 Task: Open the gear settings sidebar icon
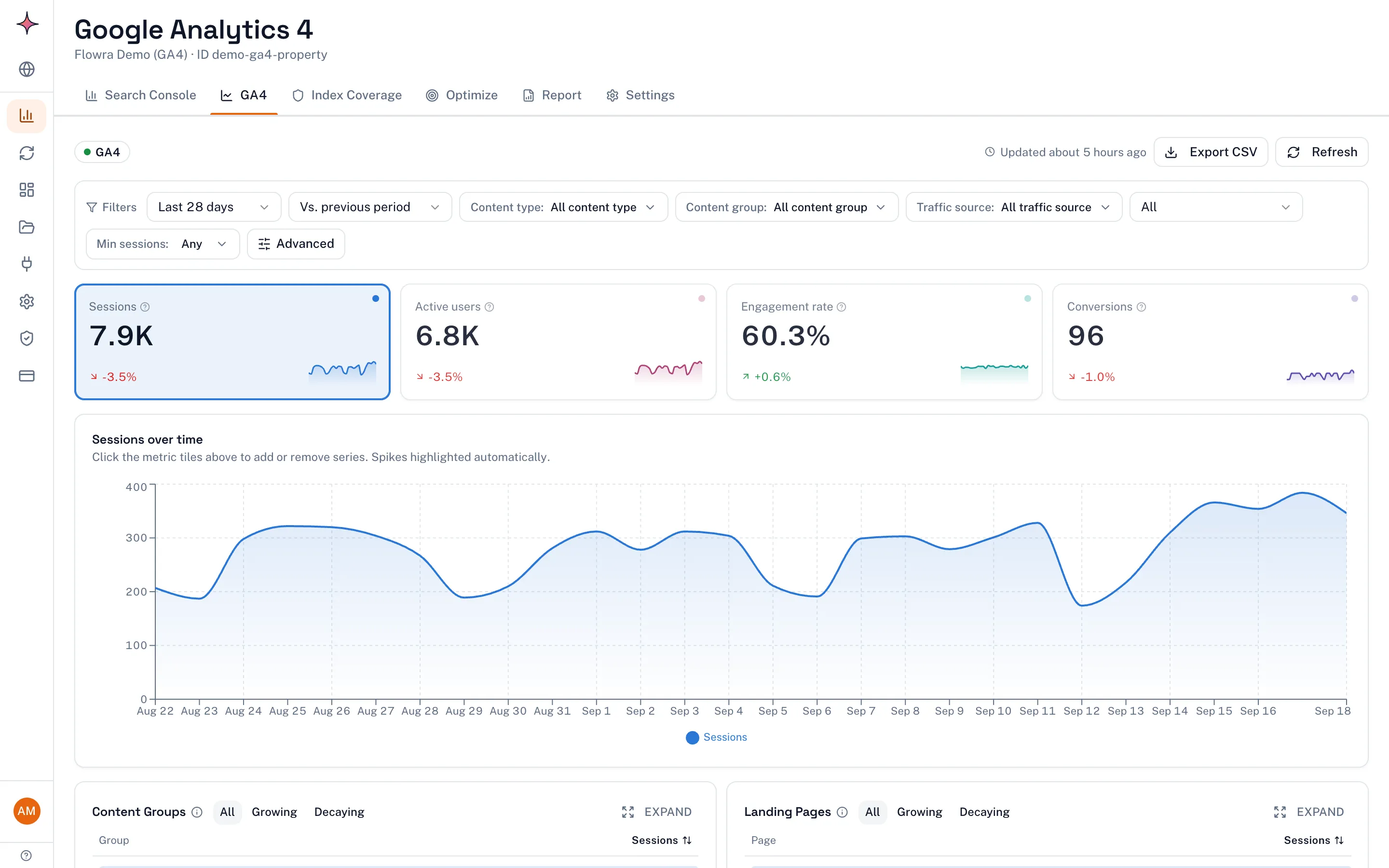click(x=27, y=301)
